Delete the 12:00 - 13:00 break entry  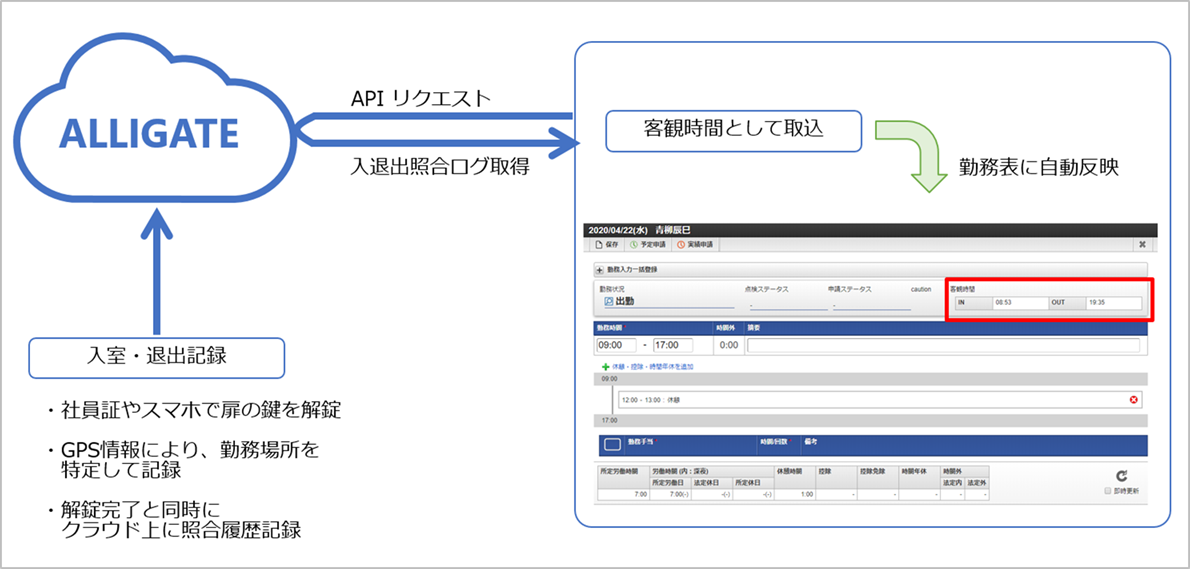click(x=1134, y=399)
